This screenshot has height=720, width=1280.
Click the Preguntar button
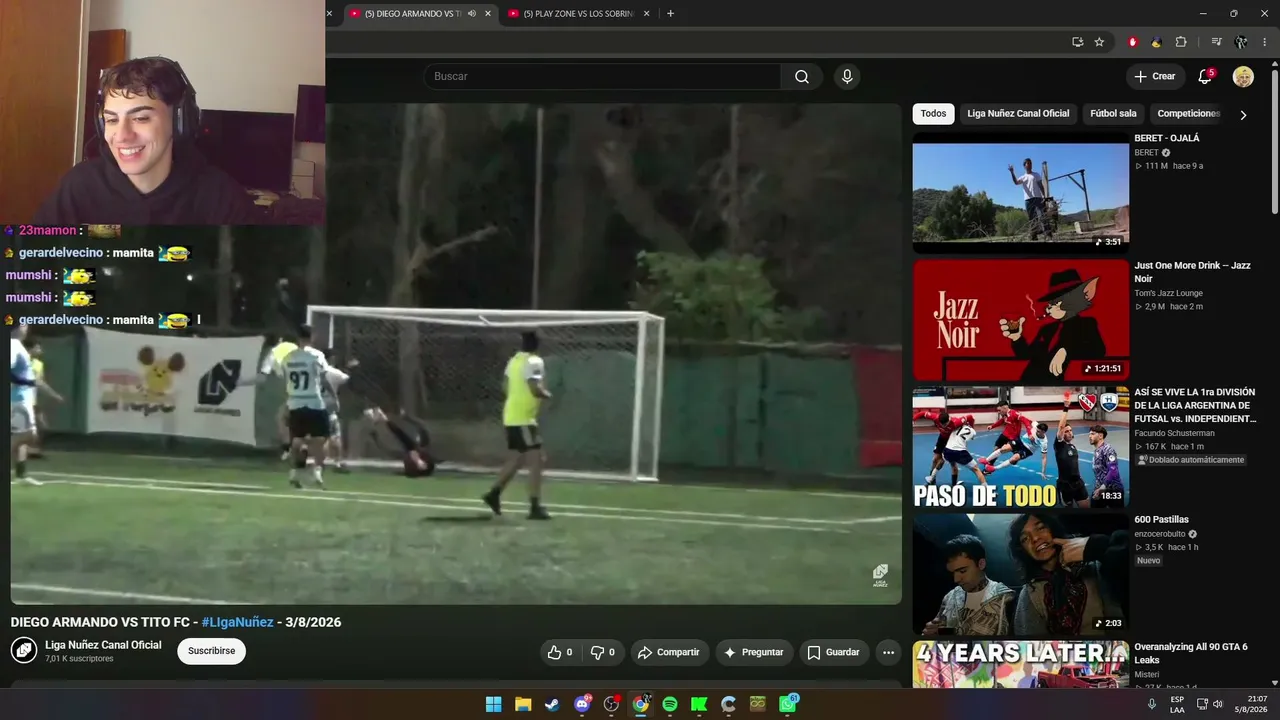(754, 652)
